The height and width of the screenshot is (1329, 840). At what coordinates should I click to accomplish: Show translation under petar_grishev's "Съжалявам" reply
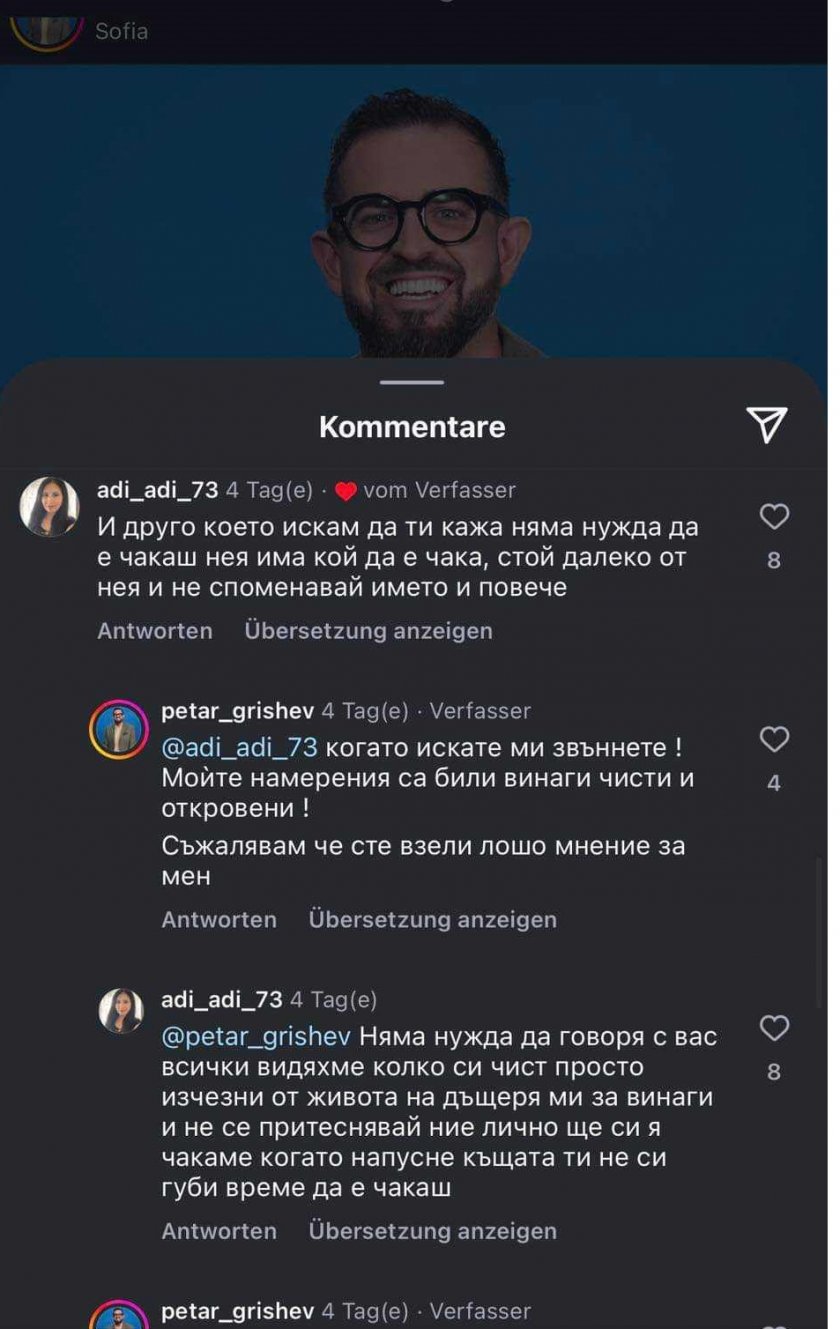[x=432, y=919]
